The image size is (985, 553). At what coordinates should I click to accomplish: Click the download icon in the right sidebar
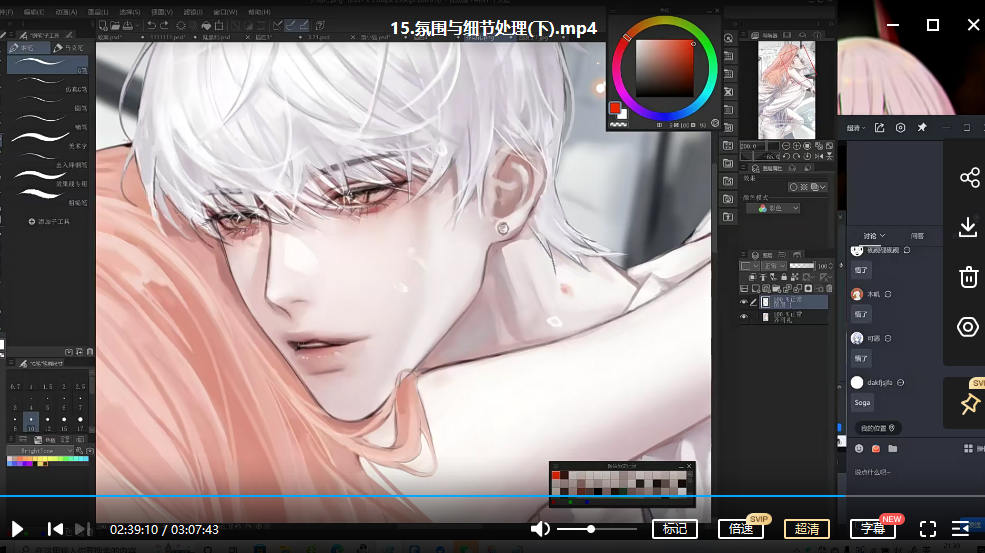[x=968, y=228]
